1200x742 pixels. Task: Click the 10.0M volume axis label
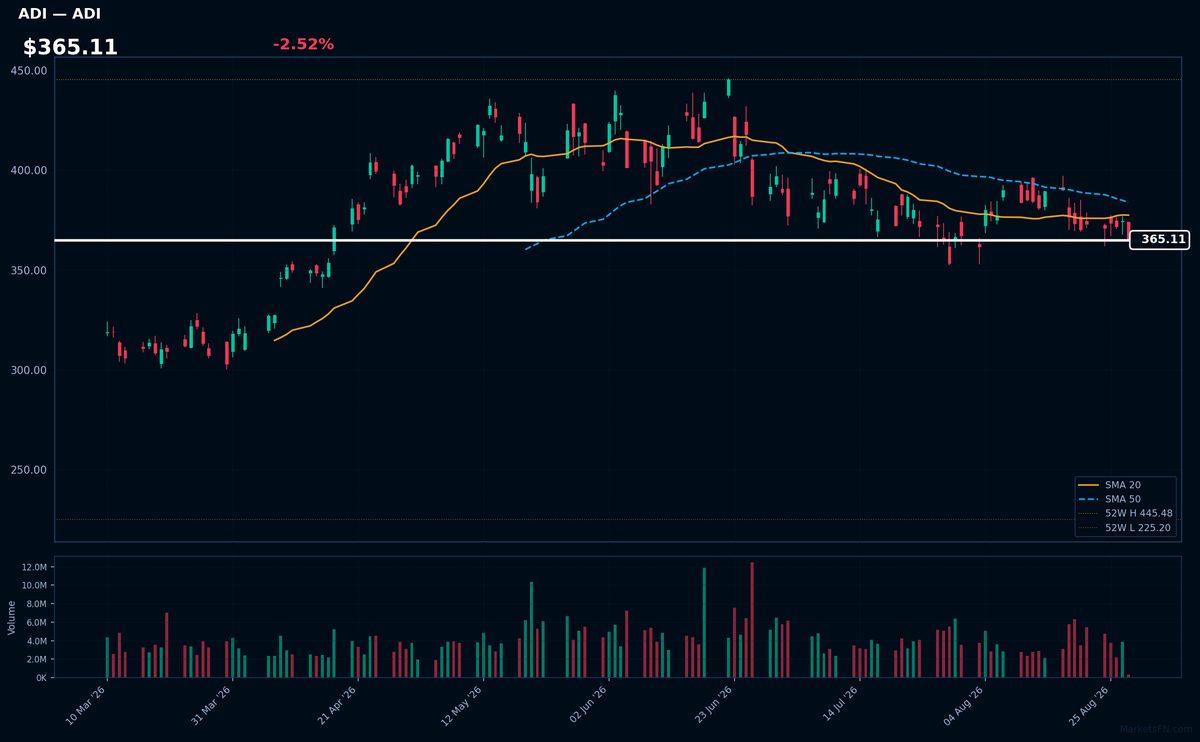(x=34, y=586)
